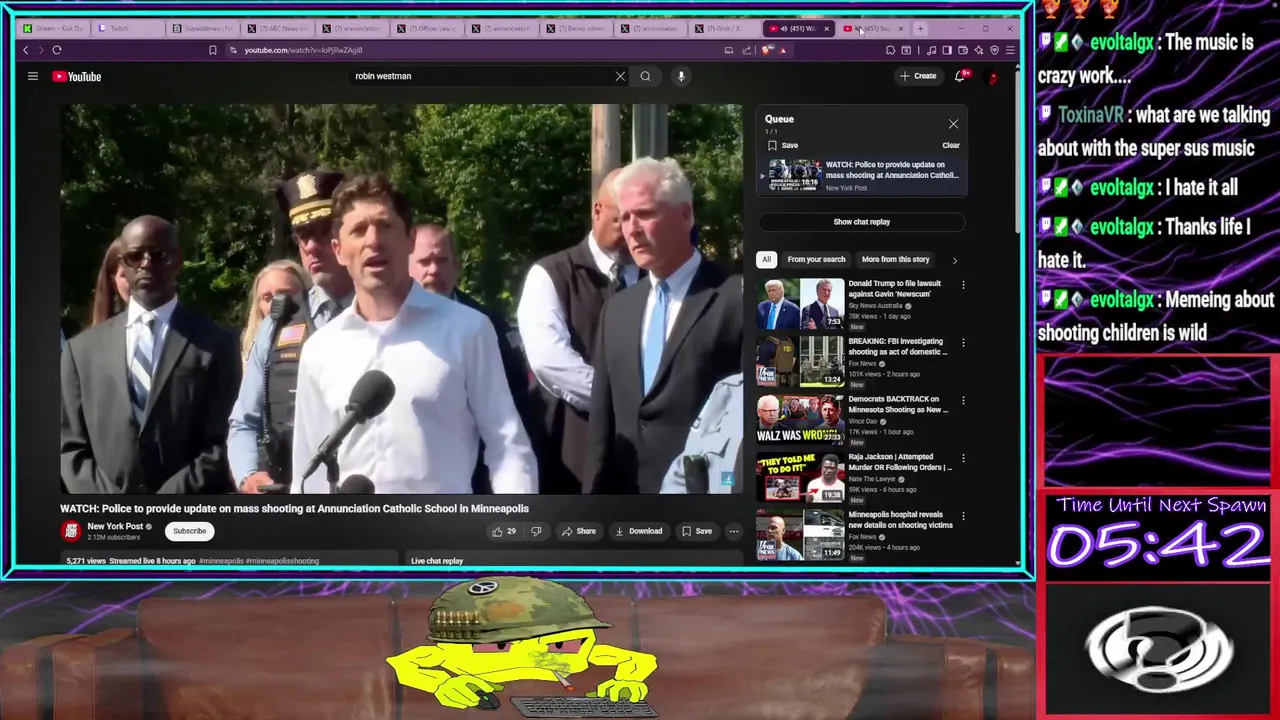This screenshot has height=720, width=1280.
Task: Open the Create button
Action: tap(918, 76)
